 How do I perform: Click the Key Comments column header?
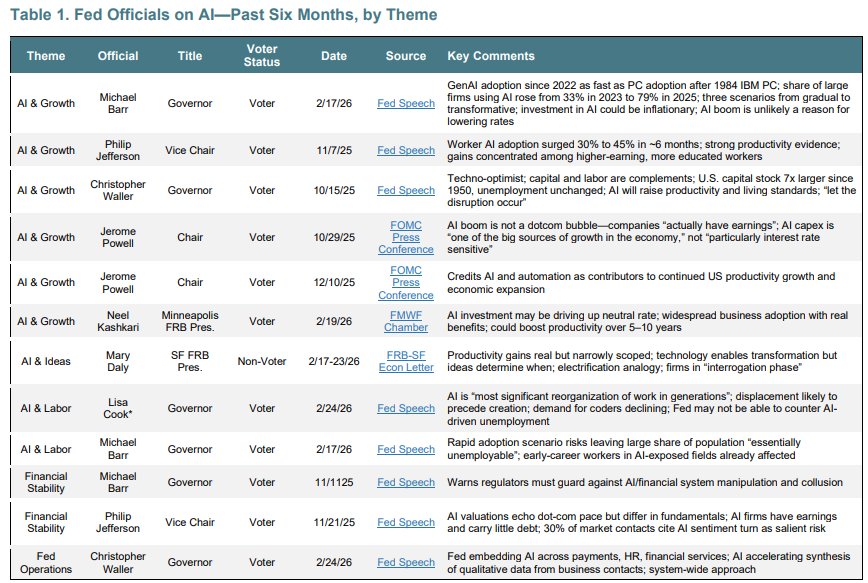491,56
